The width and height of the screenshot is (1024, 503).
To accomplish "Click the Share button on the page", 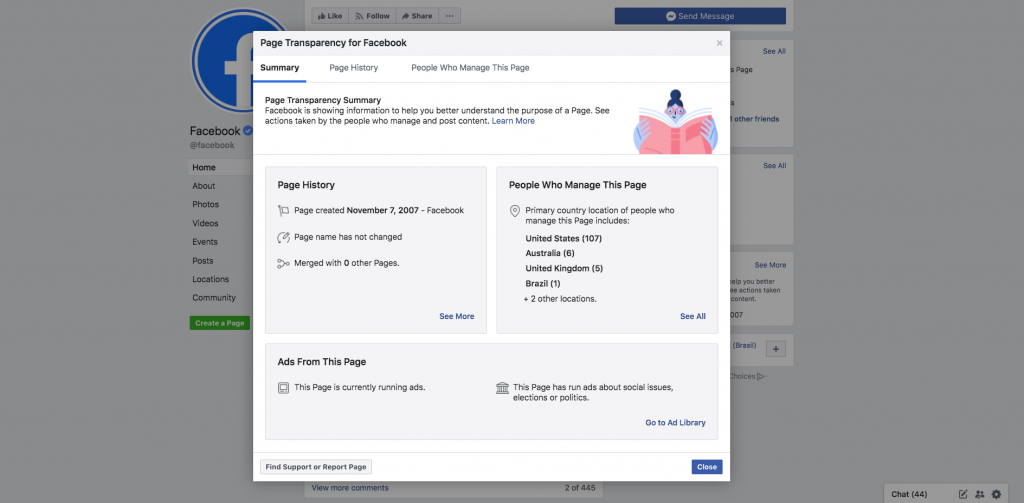I will 417,16.
